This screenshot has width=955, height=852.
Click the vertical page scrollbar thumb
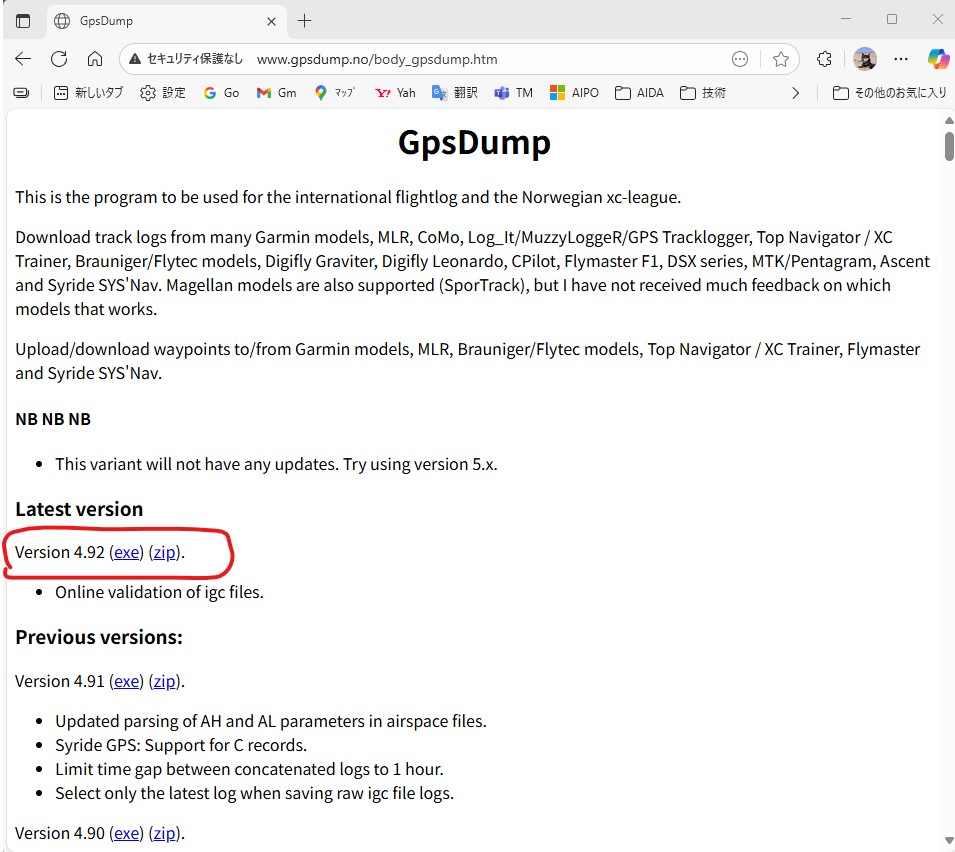(948, 145)
